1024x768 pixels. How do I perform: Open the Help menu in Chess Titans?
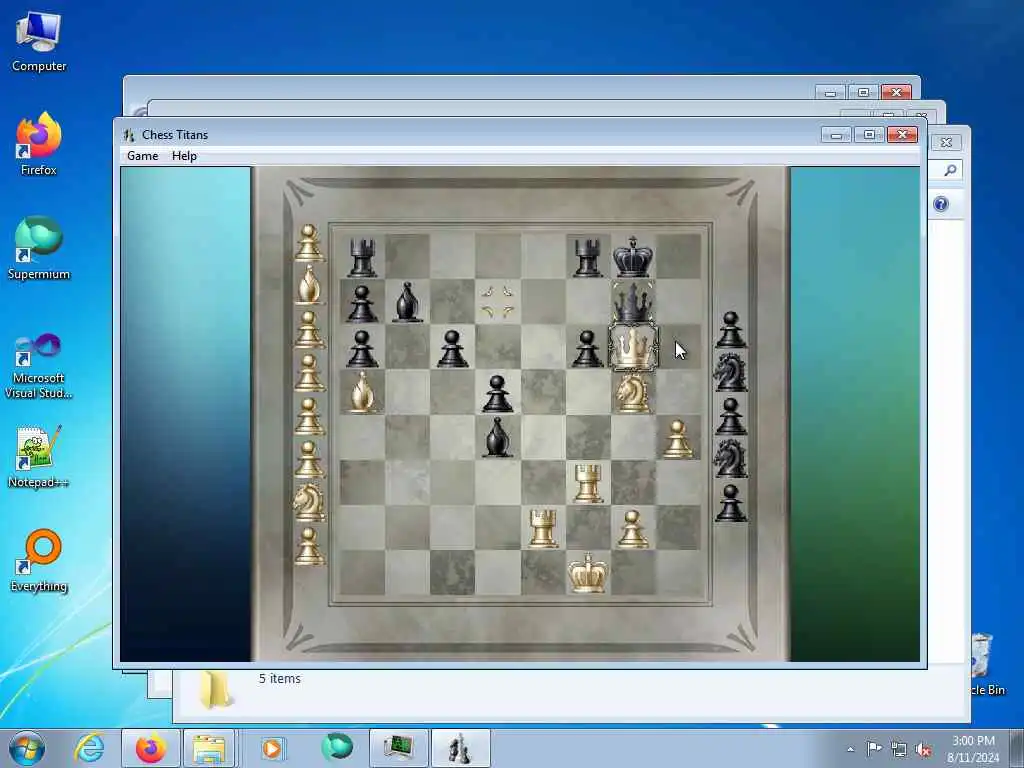pyautogui.click(x=184, y=156)
